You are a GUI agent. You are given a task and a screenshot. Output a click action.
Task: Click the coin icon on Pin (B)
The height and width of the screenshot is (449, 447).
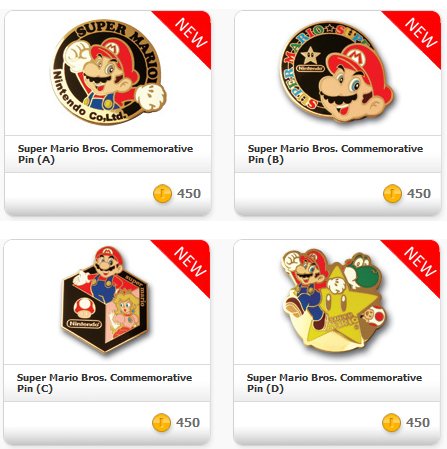tap(392, 193)
